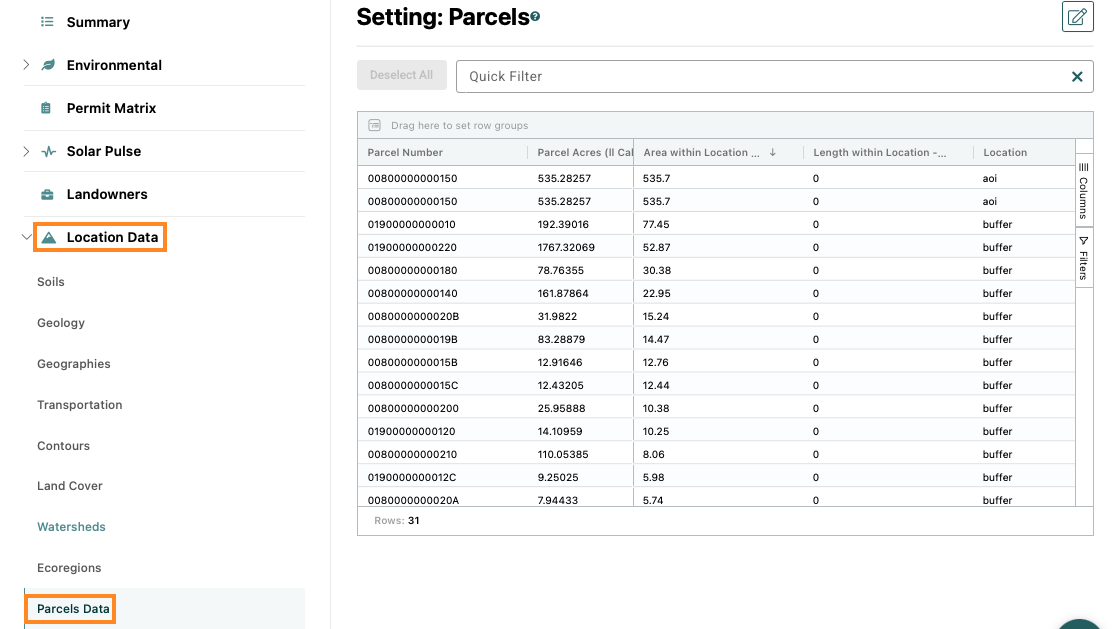Click the Location Data mountain icon
Screen dimensions: 1115x629
pyautogui.click(x=48, y=238)
